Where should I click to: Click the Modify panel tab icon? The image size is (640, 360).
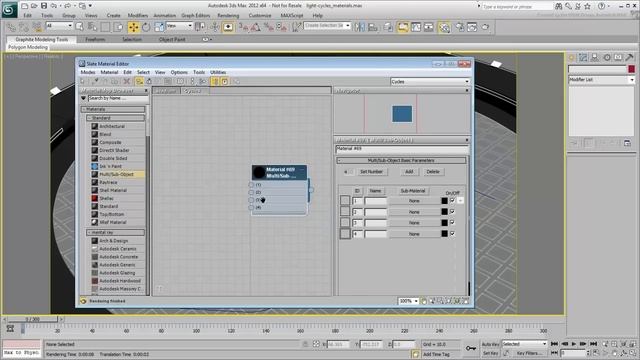click(x=583, y=58)
